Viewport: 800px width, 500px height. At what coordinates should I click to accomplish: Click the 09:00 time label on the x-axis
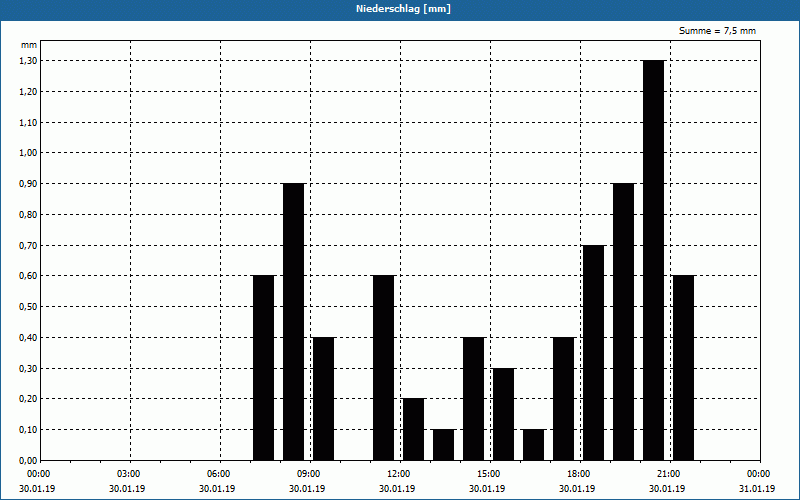(x=309, y=474)
